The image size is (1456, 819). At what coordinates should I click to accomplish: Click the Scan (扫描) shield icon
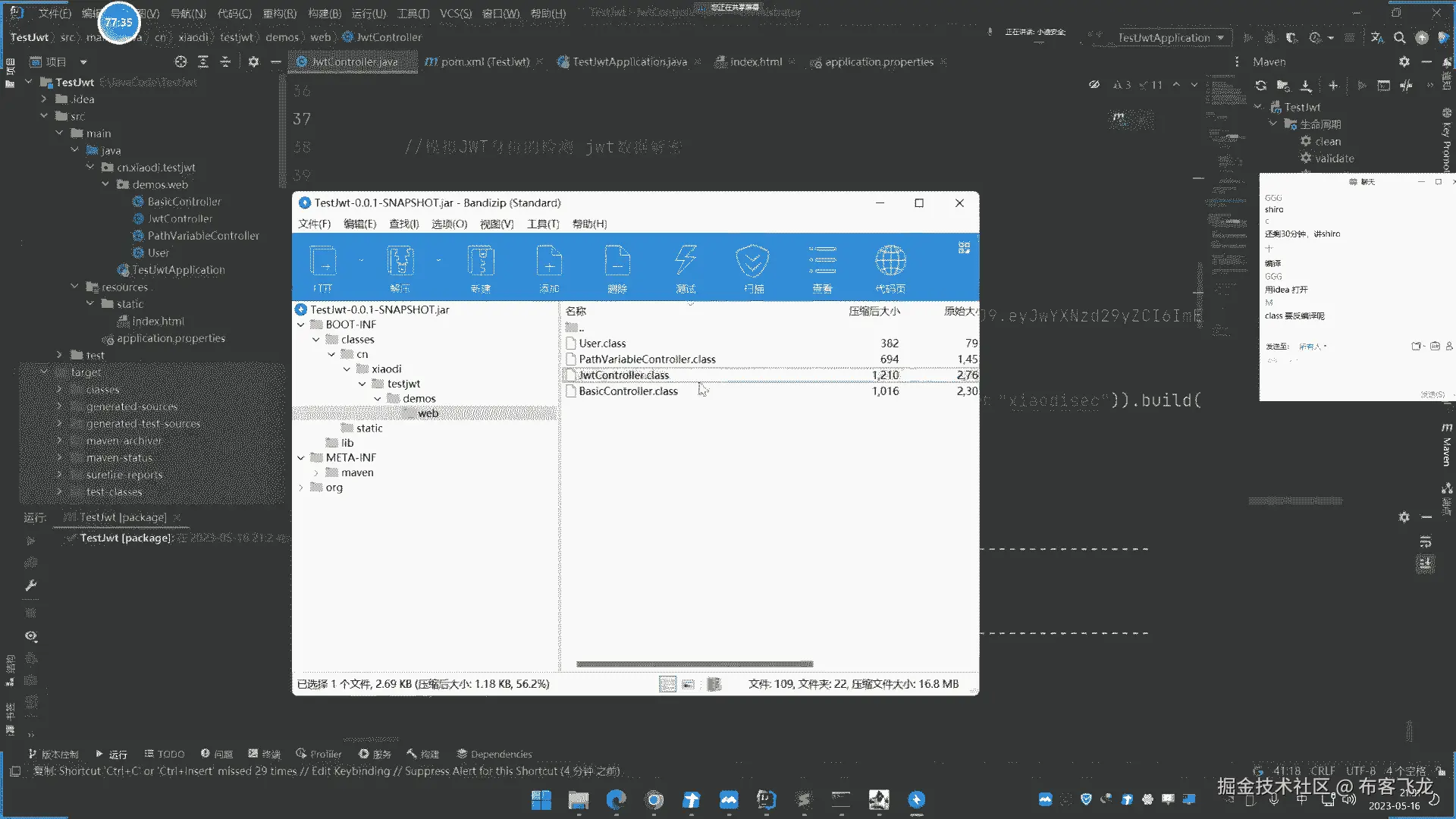[753, 262]
